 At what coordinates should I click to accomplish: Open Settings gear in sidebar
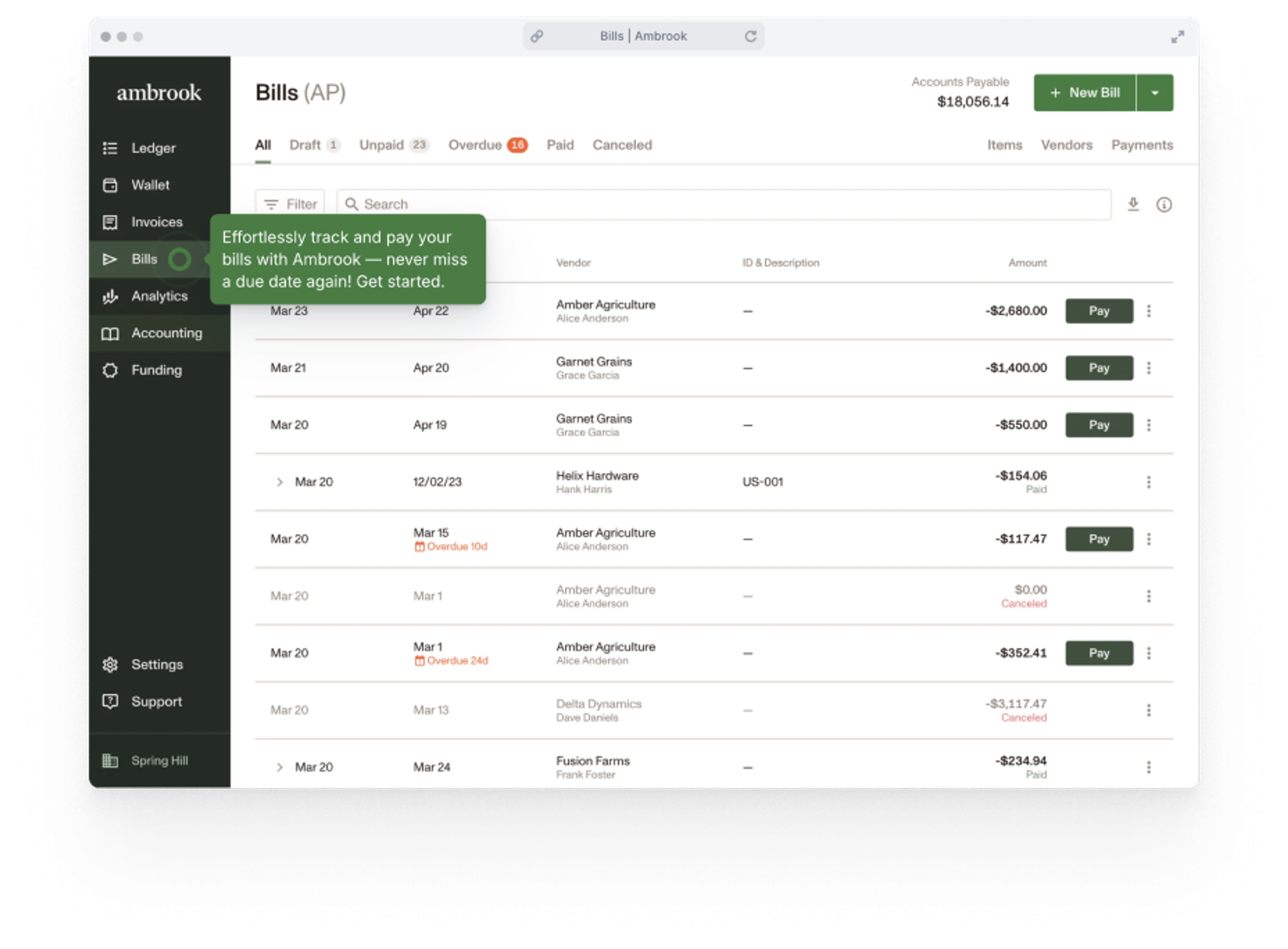click(110, 665)
